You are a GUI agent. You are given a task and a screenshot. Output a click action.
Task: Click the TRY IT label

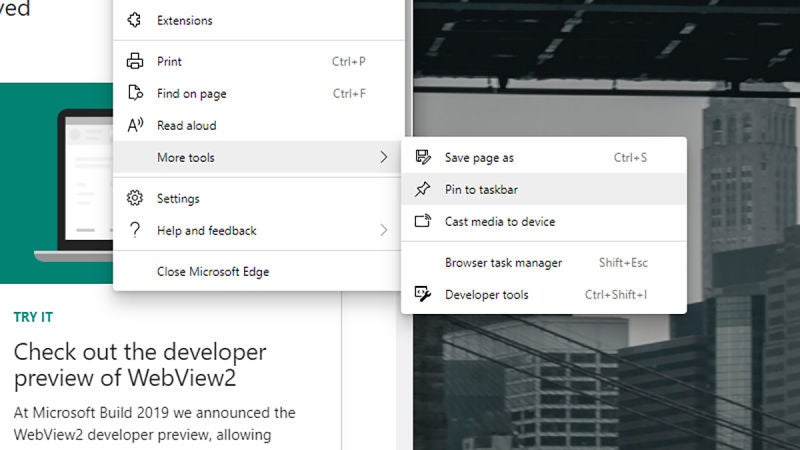[33, 318]
